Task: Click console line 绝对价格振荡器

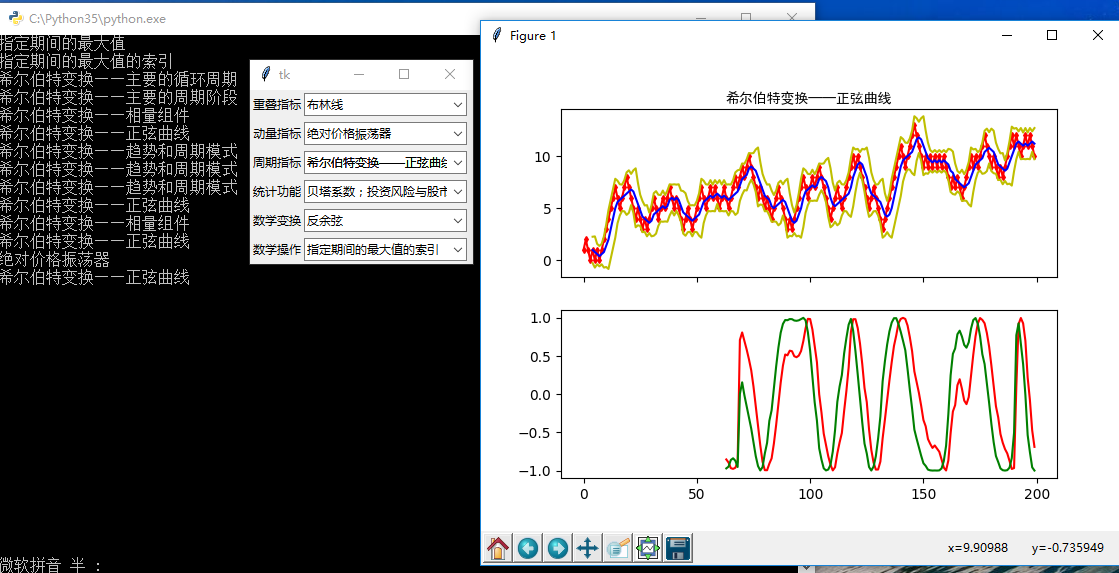Action: click(55, 258)
